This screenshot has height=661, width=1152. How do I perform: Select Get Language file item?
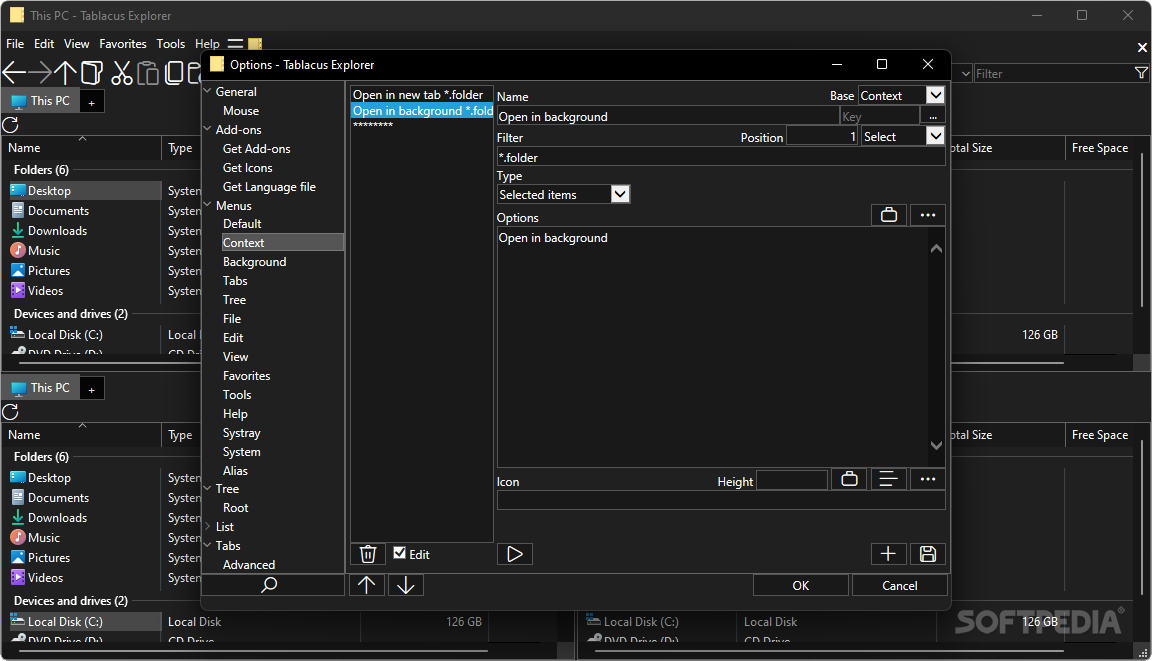point(269,187)
